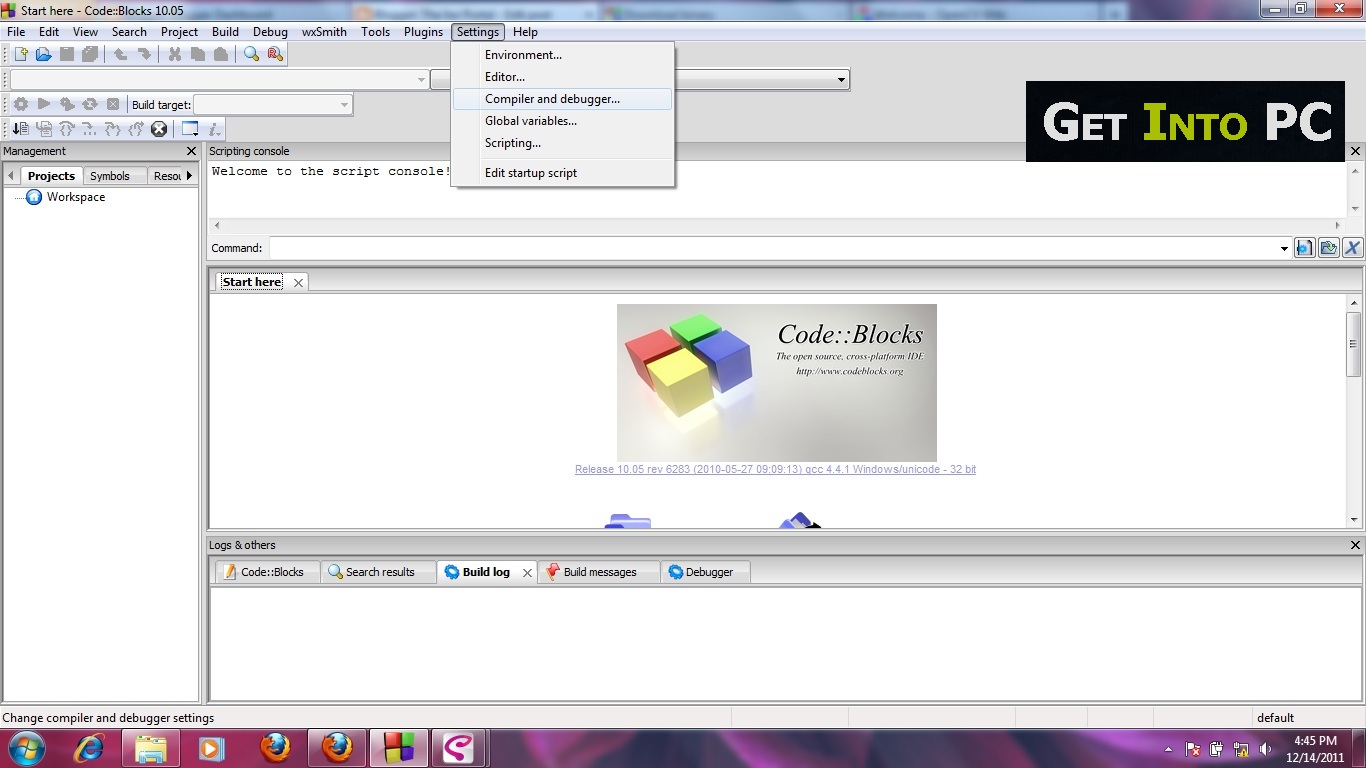Choose Global variables... menu item

coord(563,121)
